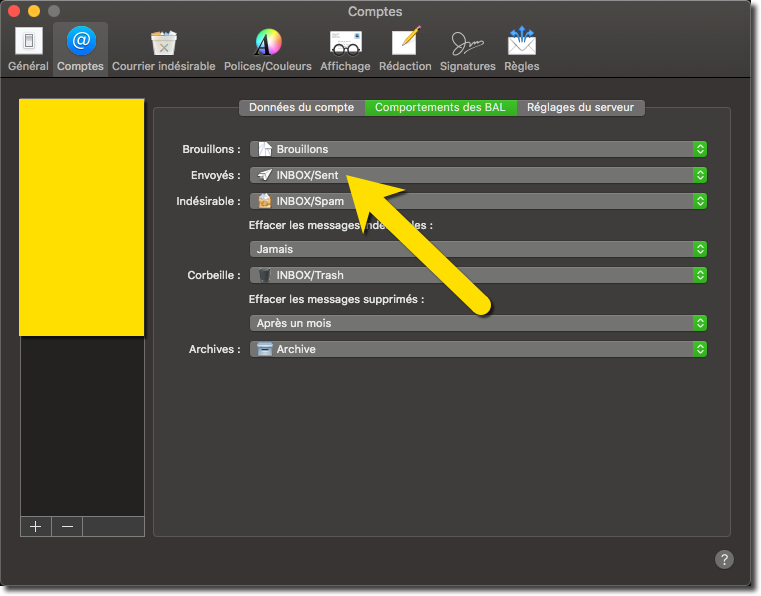This screenshot has height=596, width=761.
Task: Switch to Réglages du serveur tab
Action: (x=581, y=107)
